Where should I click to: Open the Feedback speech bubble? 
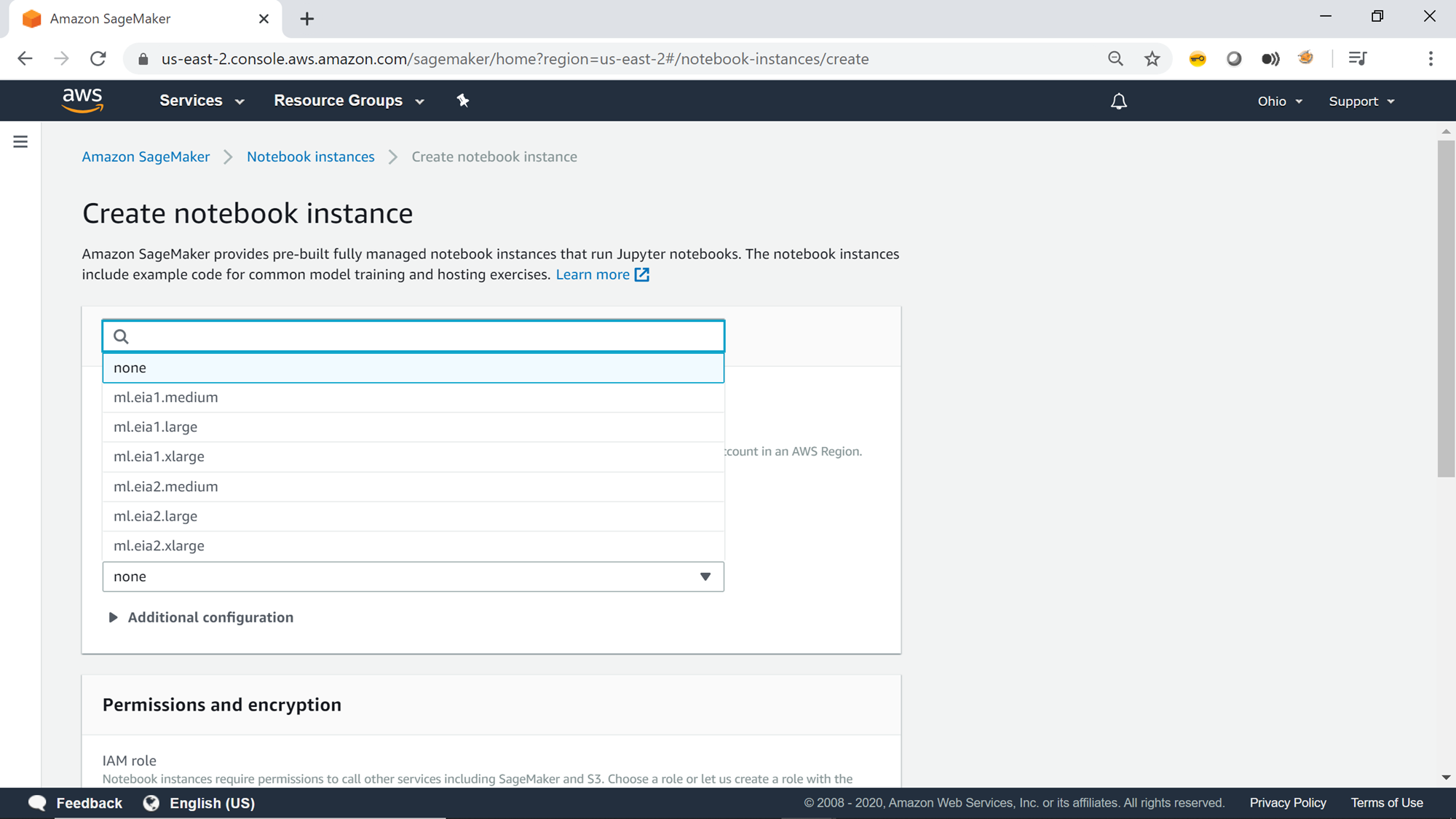point(38,802)
